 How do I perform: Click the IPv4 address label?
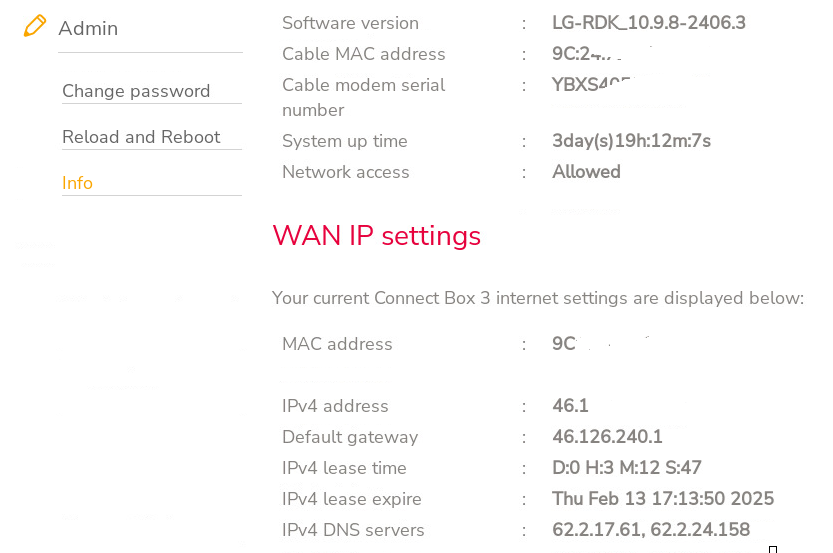pos(335,406)
